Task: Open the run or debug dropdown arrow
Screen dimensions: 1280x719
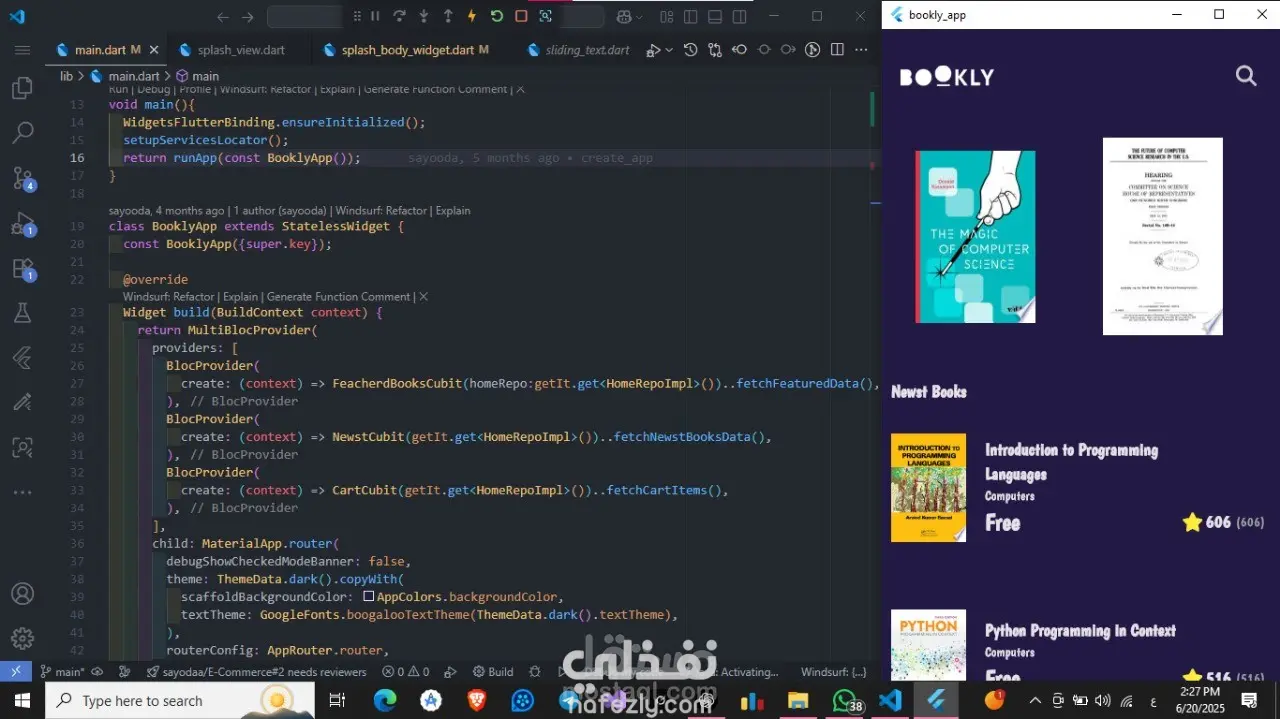Action: [x=669, y=50]
